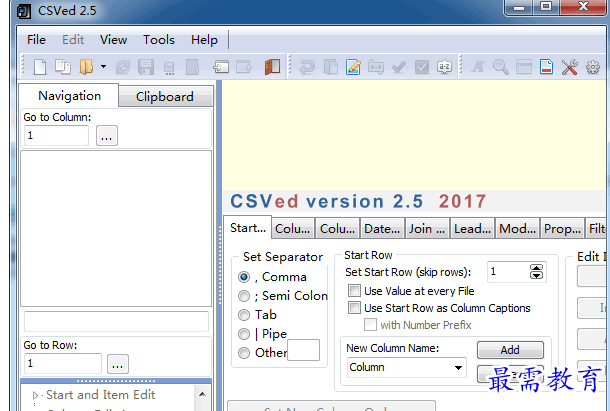Select the Pipe separator option
This screenshot has width=610, height=411.
point(244,334)
